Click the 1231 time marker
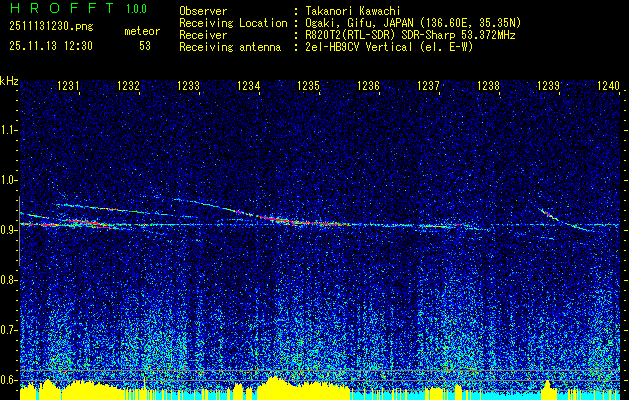The width and height of the screenshot is (629, 400). 68,85
